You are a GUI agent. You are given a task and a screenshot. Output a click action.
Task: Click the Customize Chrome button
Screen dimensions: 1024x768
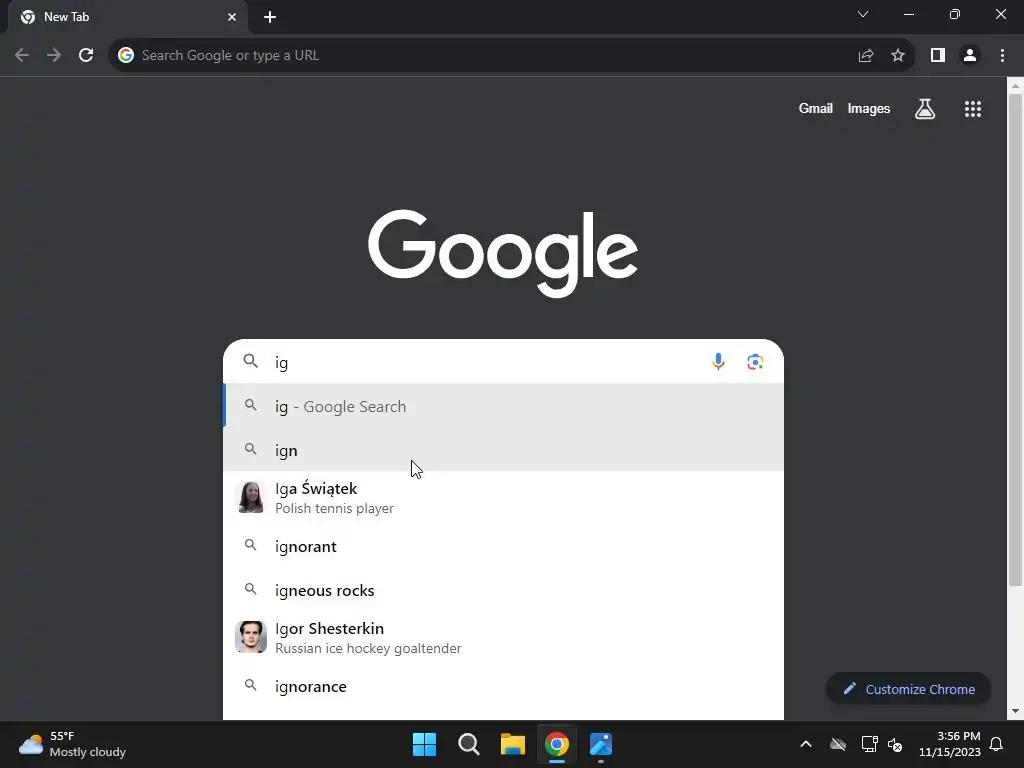point(908,689)
